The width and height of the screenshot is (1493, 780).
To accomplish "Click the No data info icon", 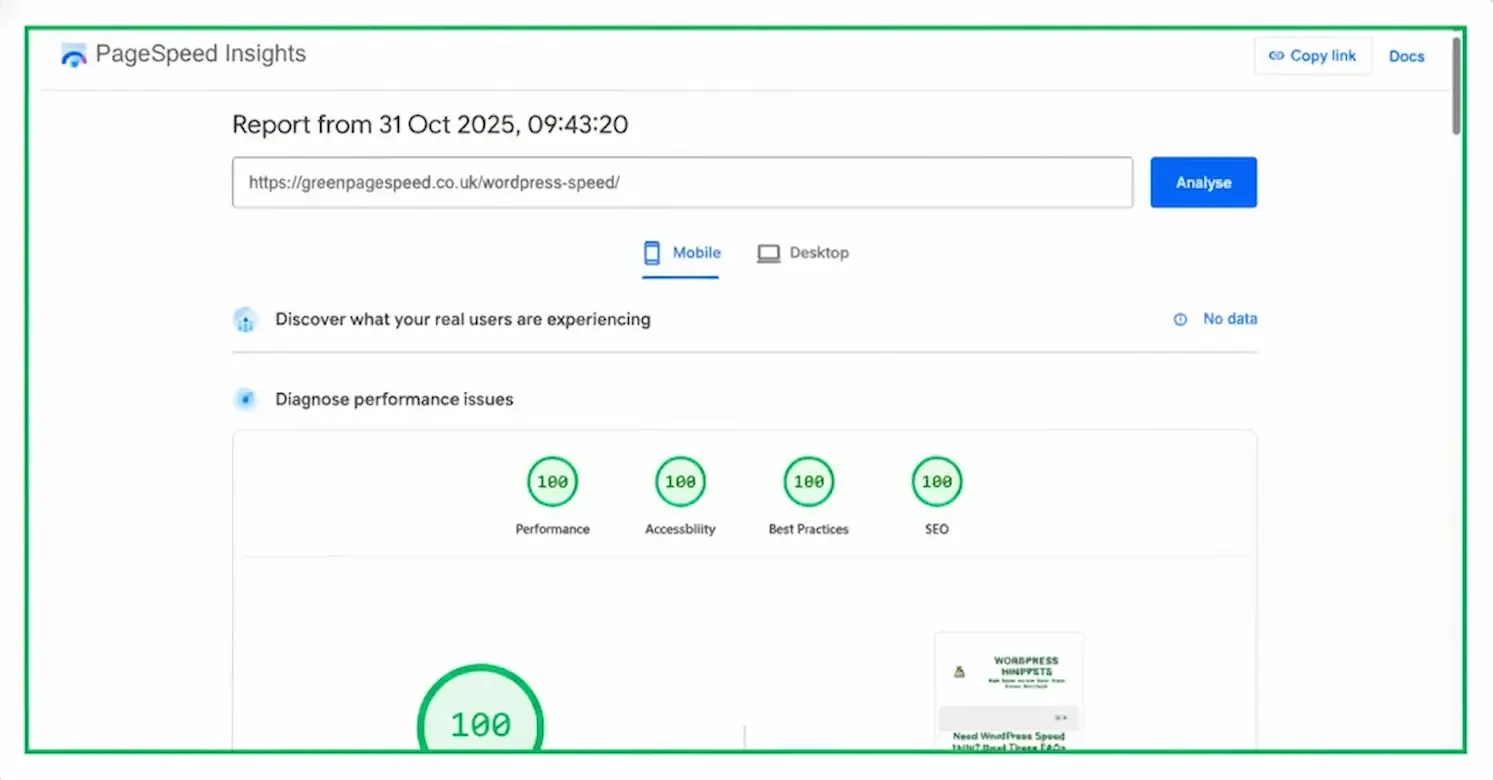I will click(1180, 319).
